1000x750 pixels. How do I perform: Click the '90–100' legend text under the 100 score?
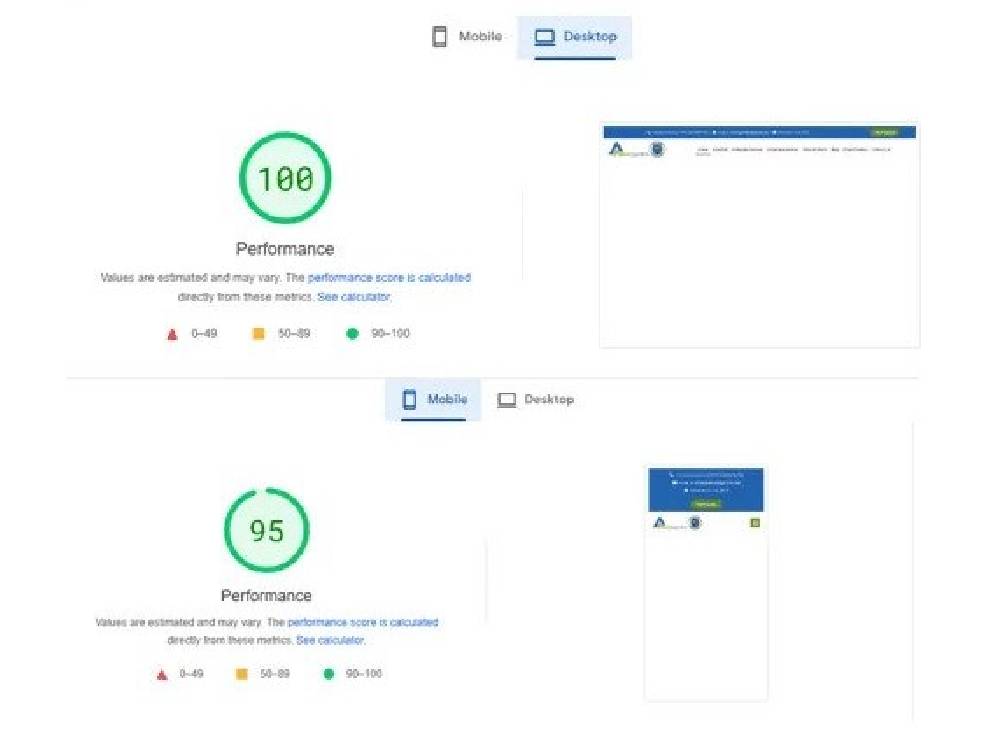pyautogui.click(x=390, y=334)
